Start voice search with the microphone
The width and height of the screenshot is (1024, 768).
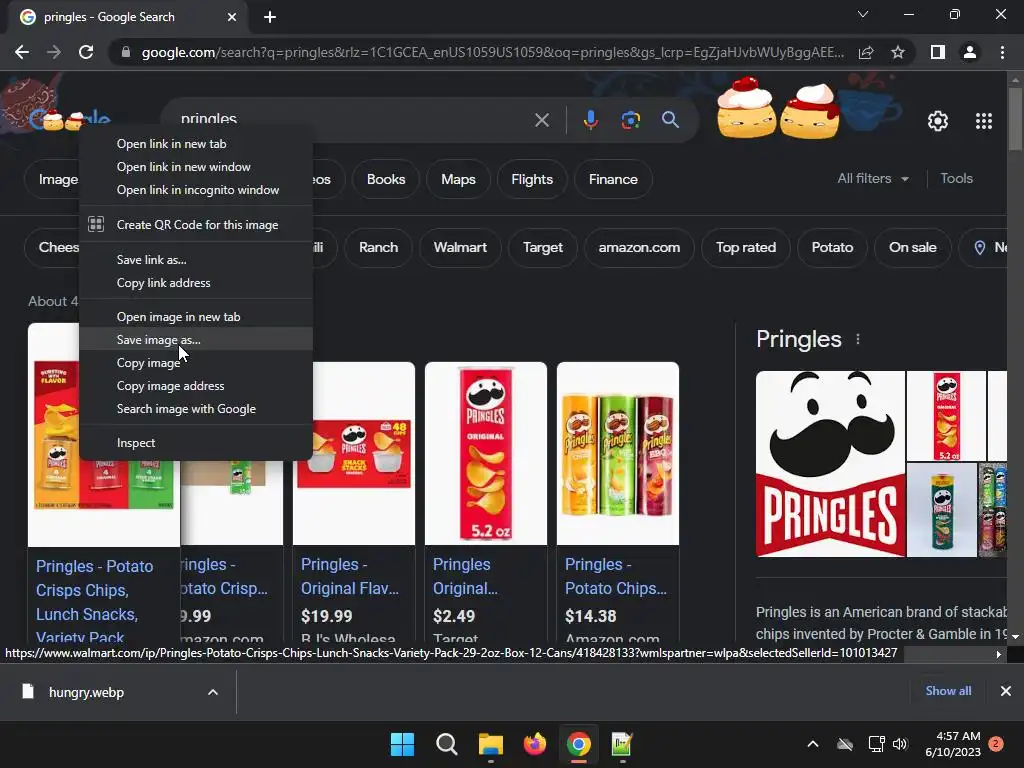pos(590,120)
